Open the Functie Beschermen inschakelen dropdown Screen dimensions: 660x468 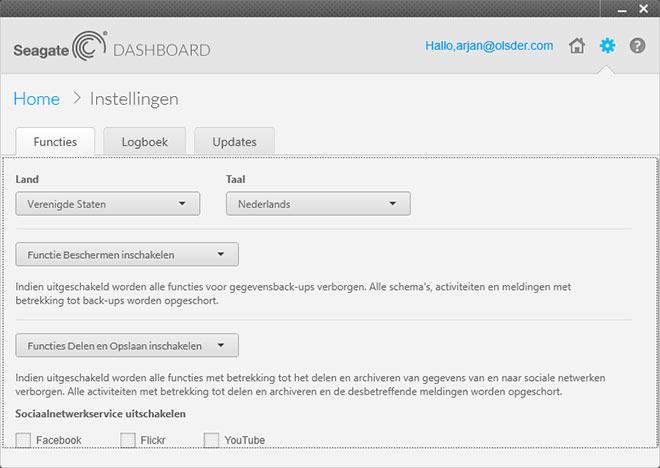coord(127,255)
